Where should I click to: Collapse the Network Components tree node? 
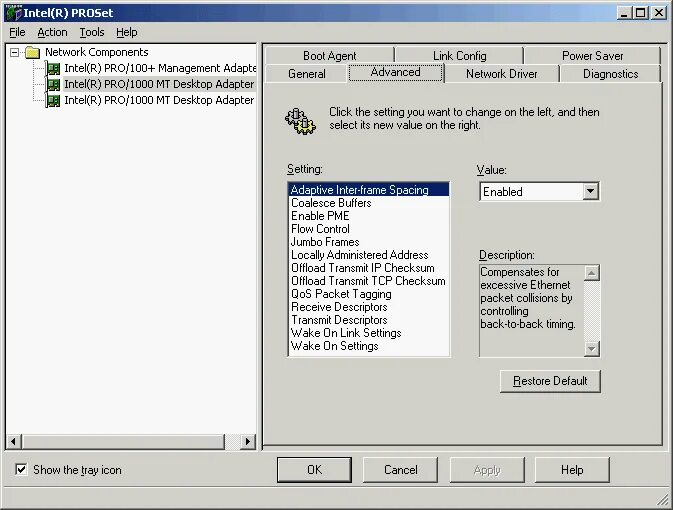[15, 52]
